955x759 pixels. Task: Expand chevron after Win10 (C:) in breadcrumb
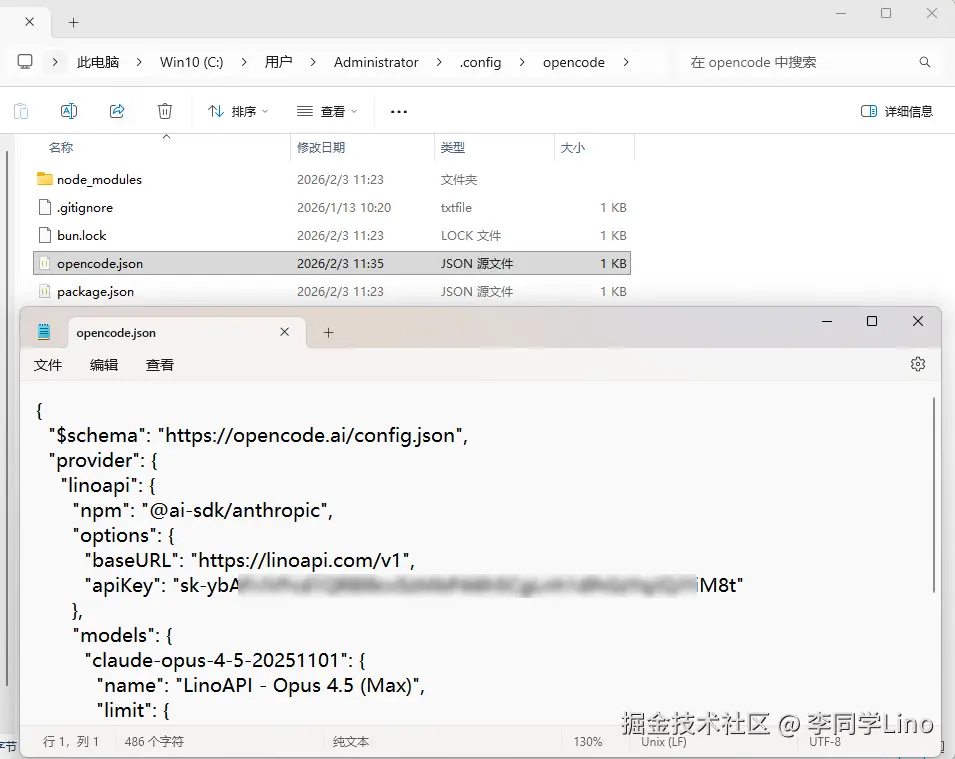coord(244,62)
